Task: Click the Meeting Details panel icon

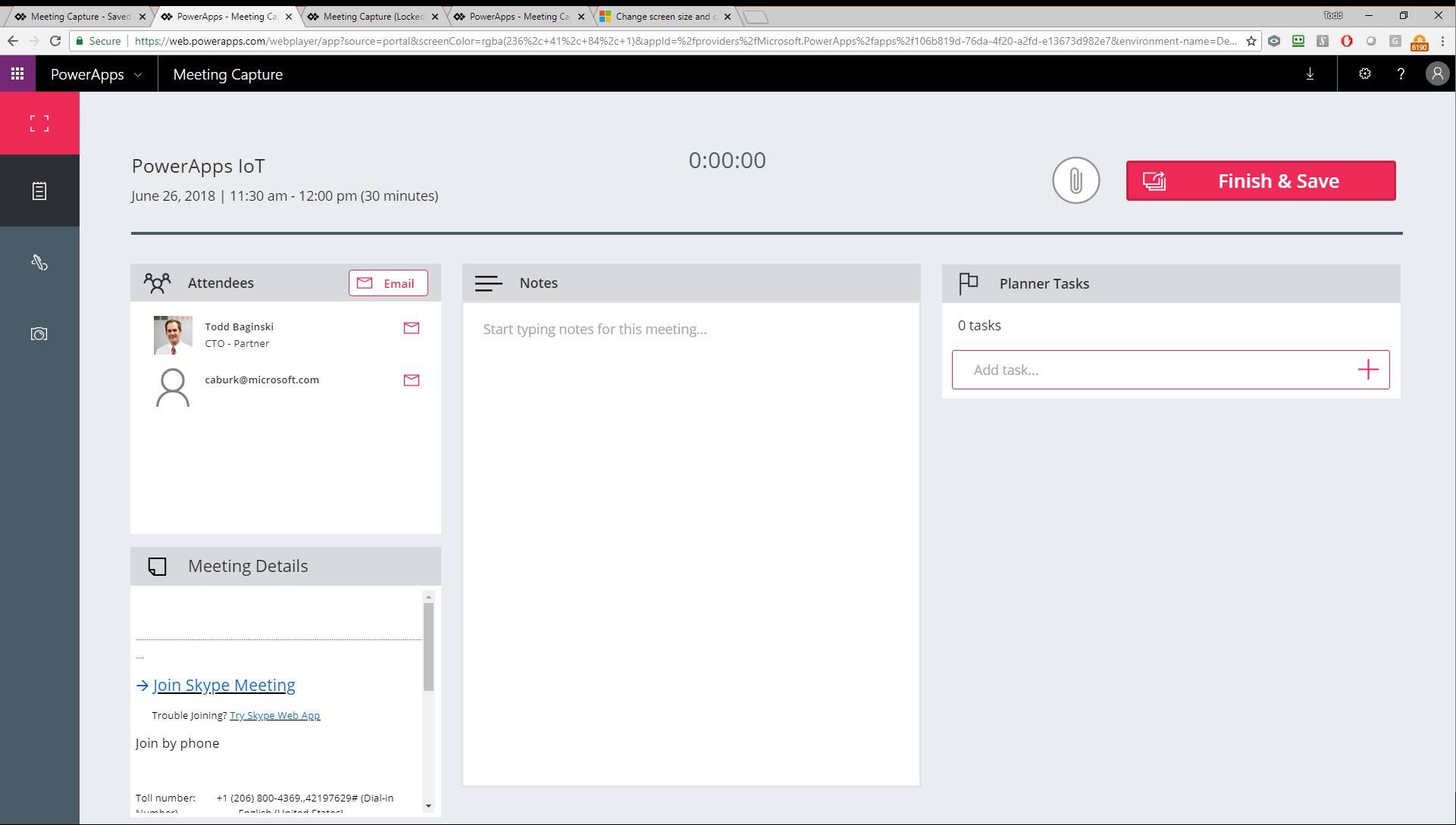Action: point(156,566)
